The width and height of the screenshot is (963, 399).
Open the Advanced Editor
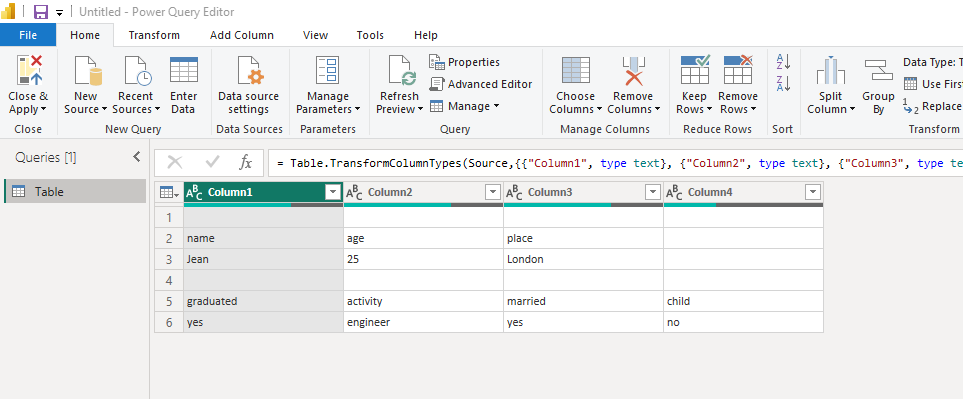point(481,84)
